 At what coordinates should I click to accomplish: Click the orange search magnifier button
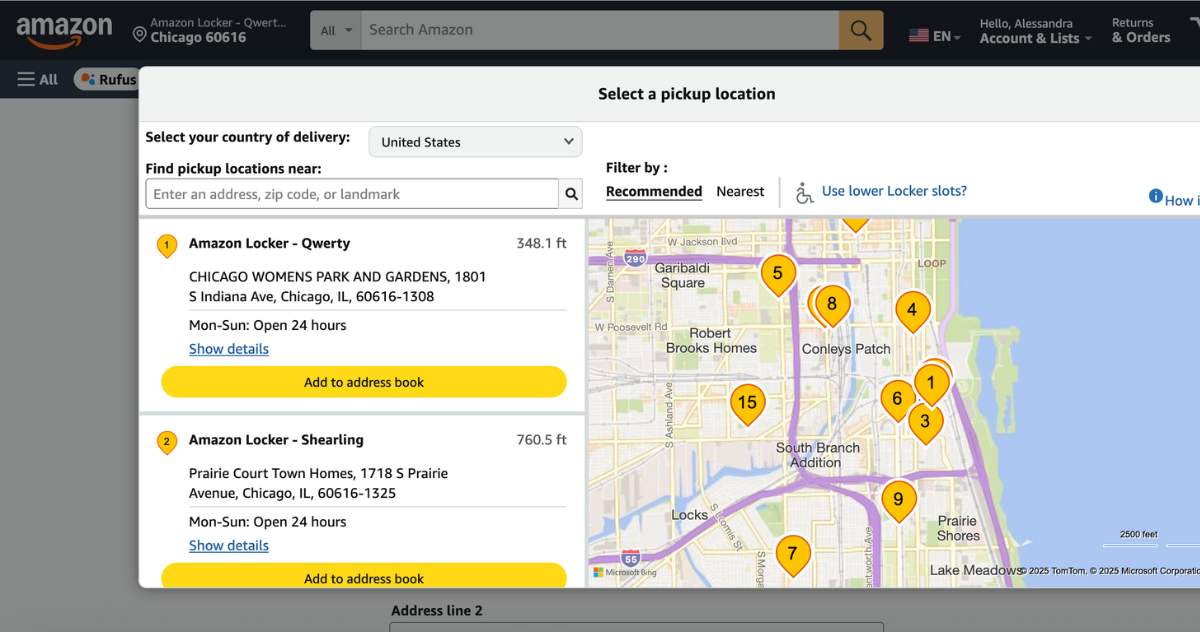coord(861,30)
